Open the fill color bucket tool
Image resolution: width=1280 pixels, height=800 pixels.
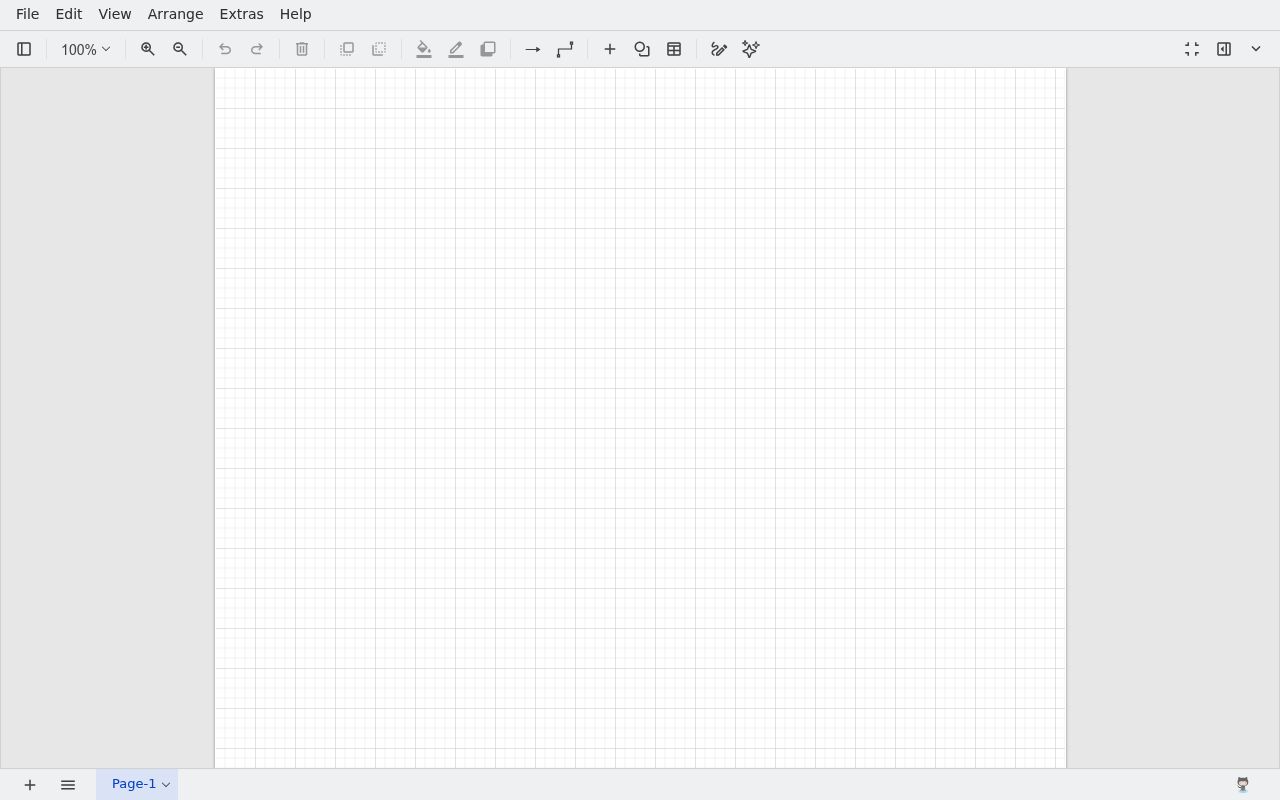424,49
